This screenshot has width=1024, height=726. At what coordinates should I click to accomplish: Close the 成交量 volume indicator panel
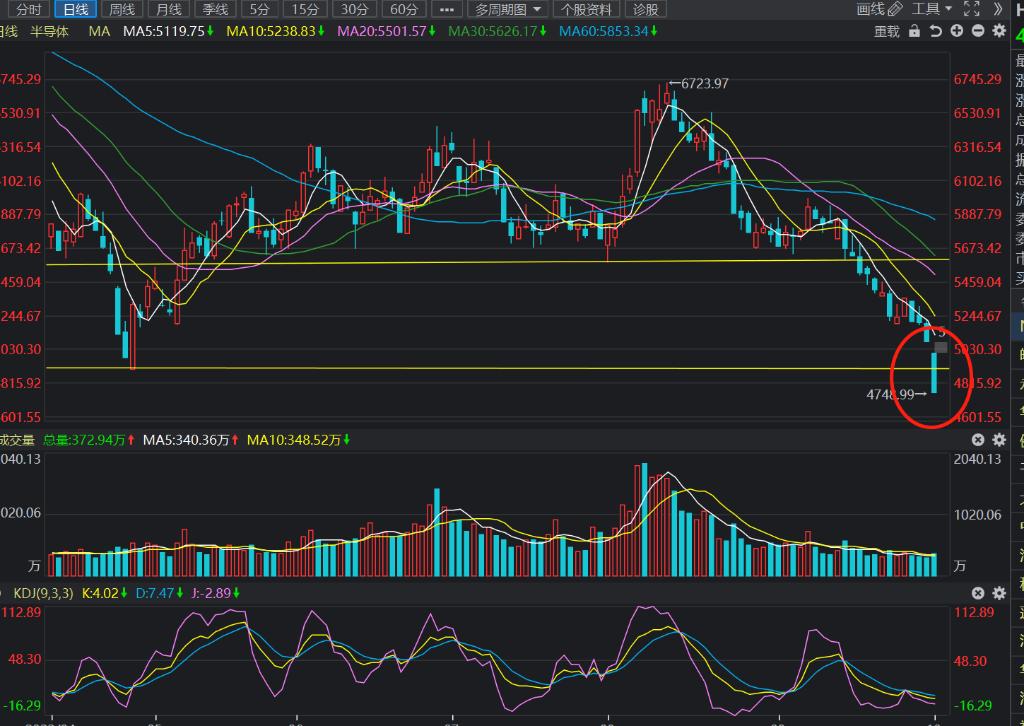pyautogui.click(x=978, y=440)
